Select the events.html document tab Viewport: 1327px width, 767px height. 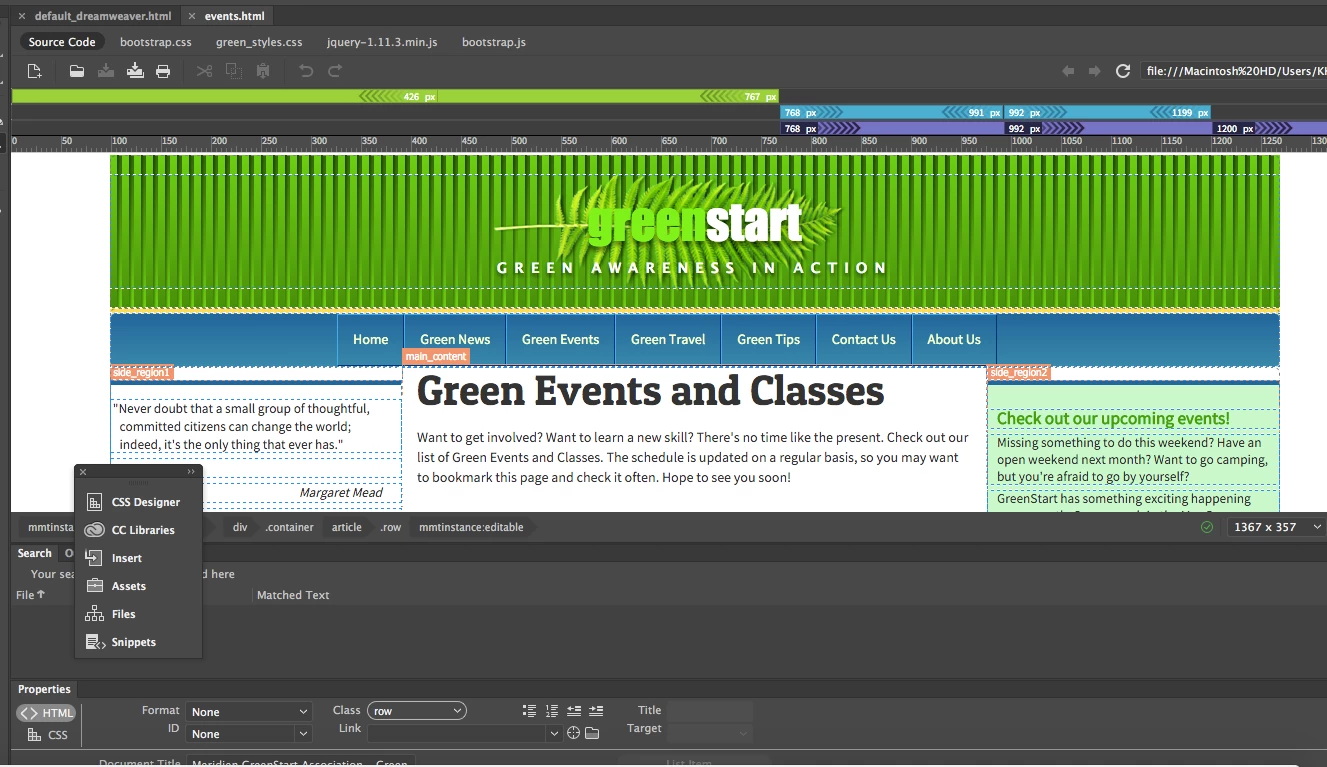[234, 16]
